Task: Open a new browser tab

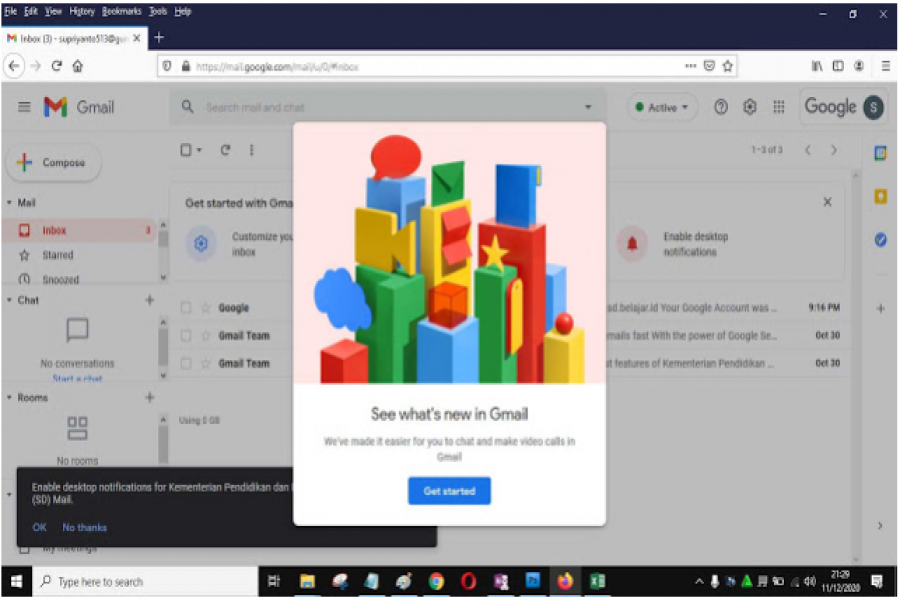Action: [159, 37]
